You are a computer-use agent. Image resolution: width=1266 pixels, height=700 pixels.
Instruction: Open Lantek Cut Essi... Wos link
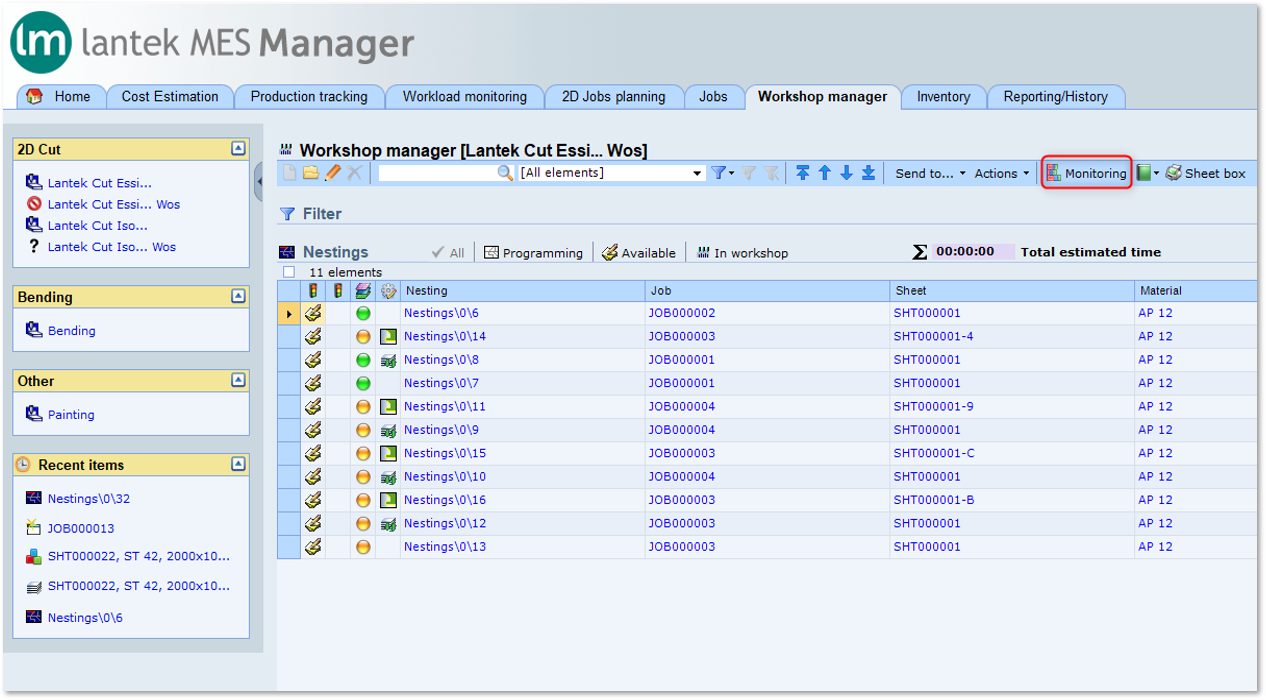pyautogui.click(x=114, y=204)
